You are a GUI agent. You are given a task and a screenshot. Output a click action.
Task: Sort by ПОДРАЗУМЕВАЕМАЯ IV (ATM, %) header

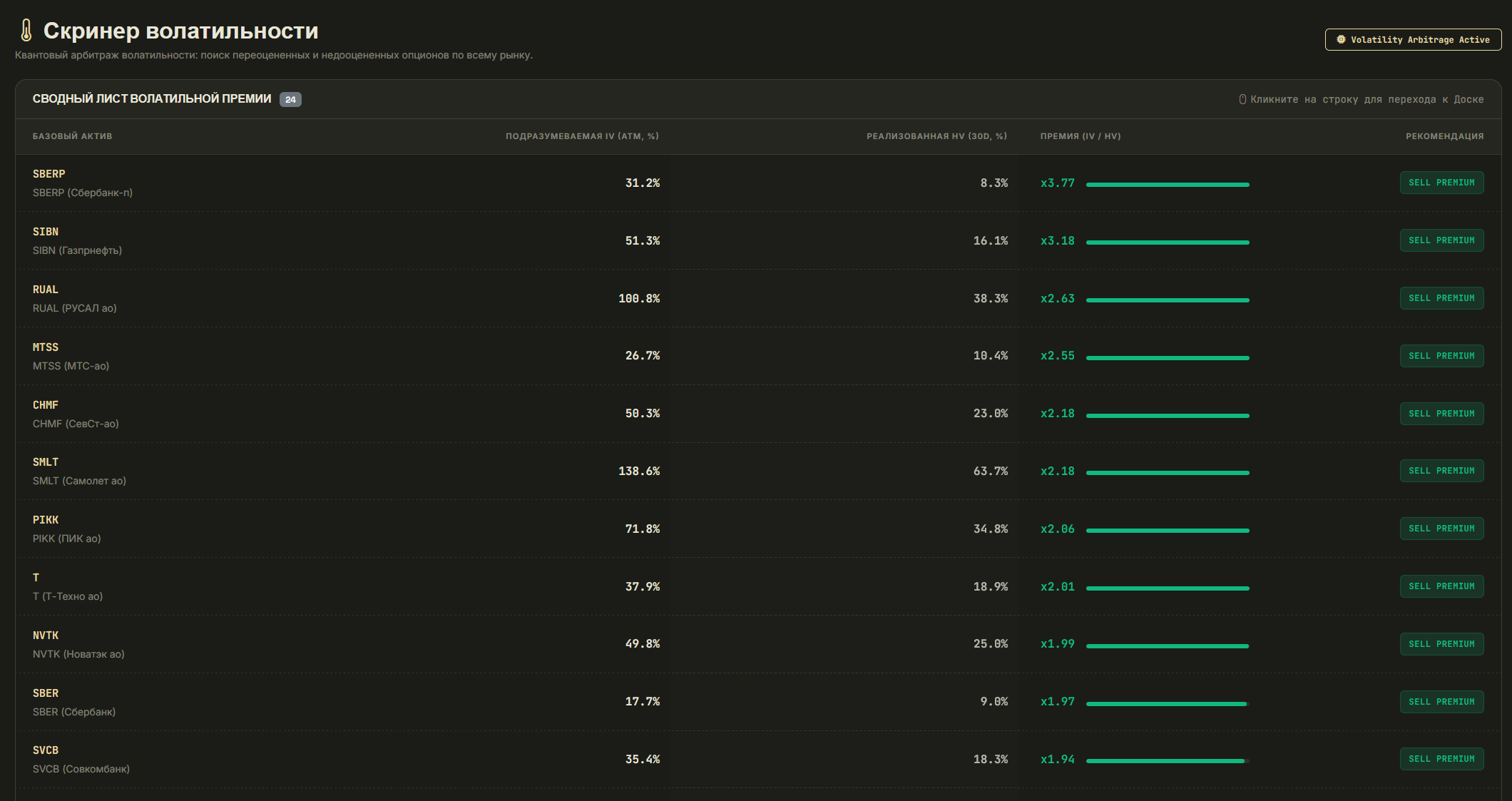point(582,136)
